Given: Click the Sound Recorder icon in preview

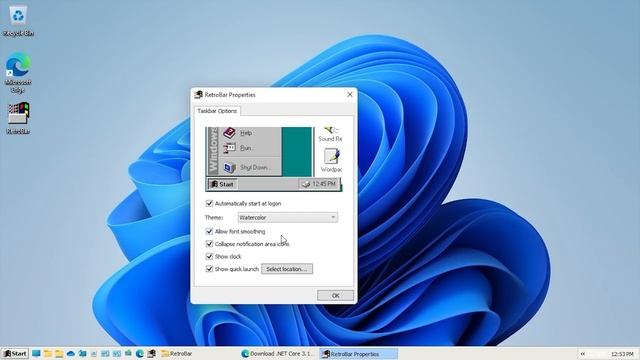Looking at the screenshot, I should click(332, 130).
